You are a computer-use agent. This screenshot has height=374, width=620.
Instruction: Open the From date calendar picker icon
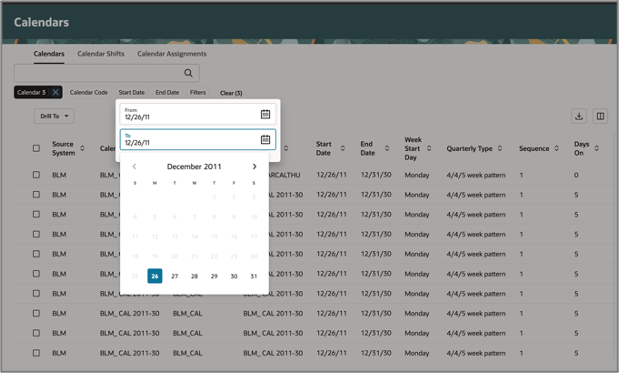tap(265, 114)
